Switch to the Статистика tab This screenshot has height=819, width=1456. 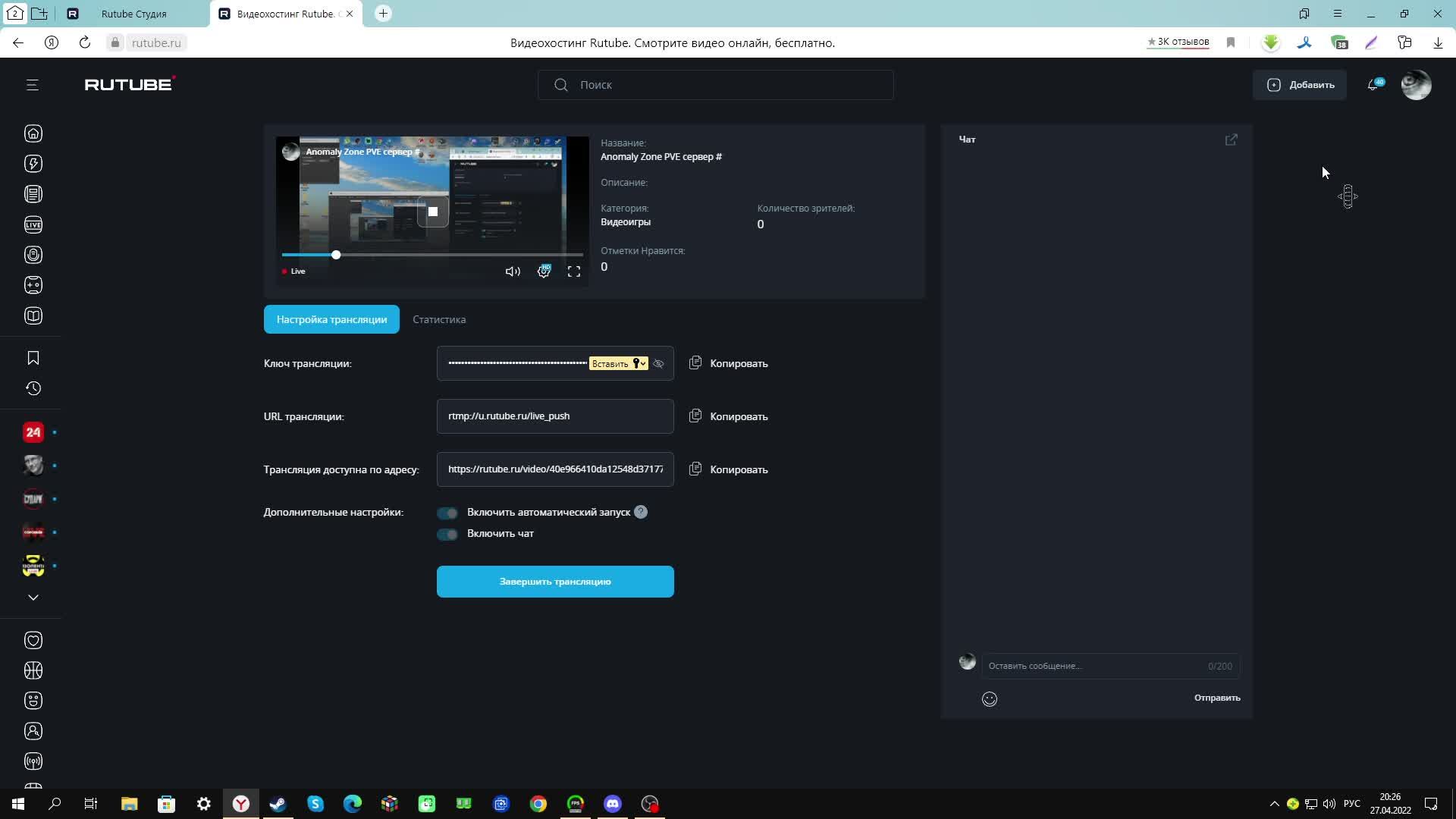[439, 319]
